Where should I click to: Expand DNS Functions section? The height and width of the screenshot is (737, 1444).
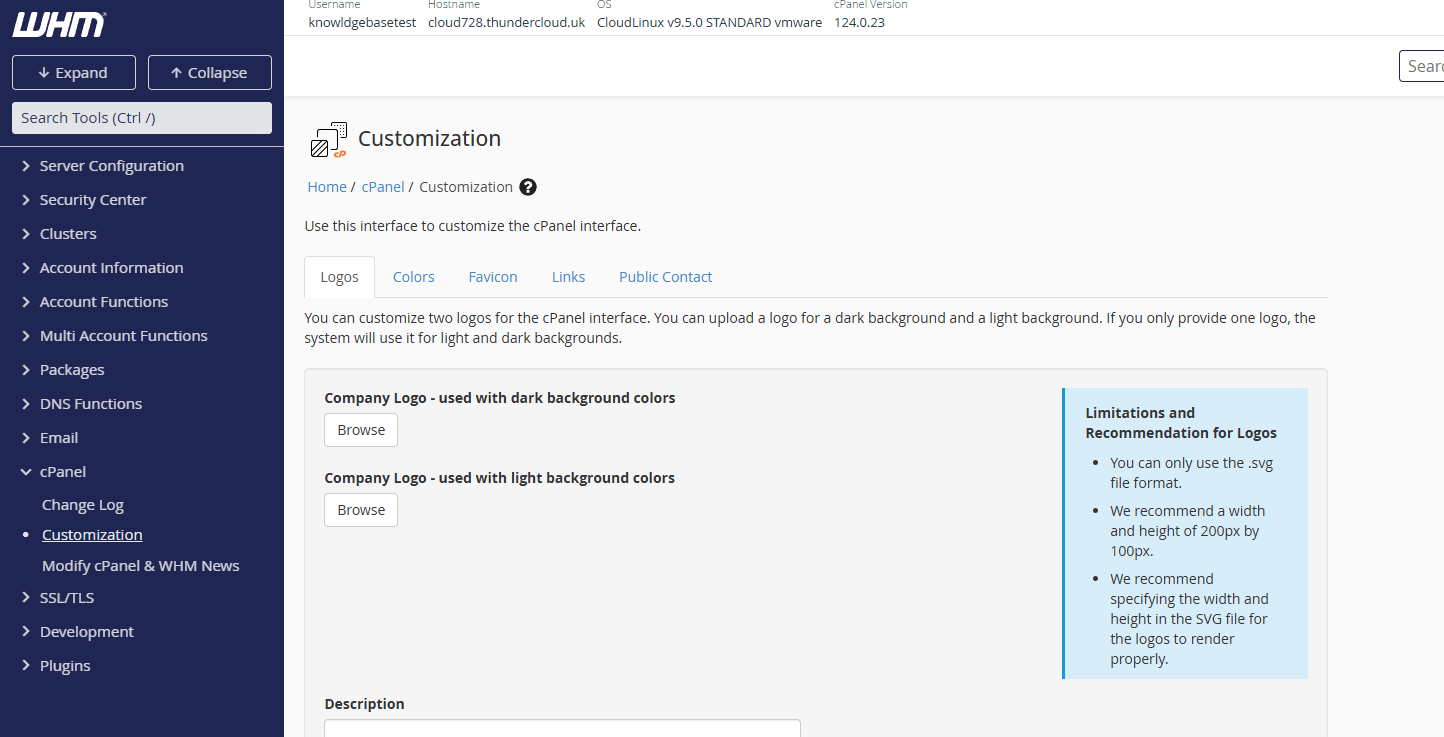(90, 404)
